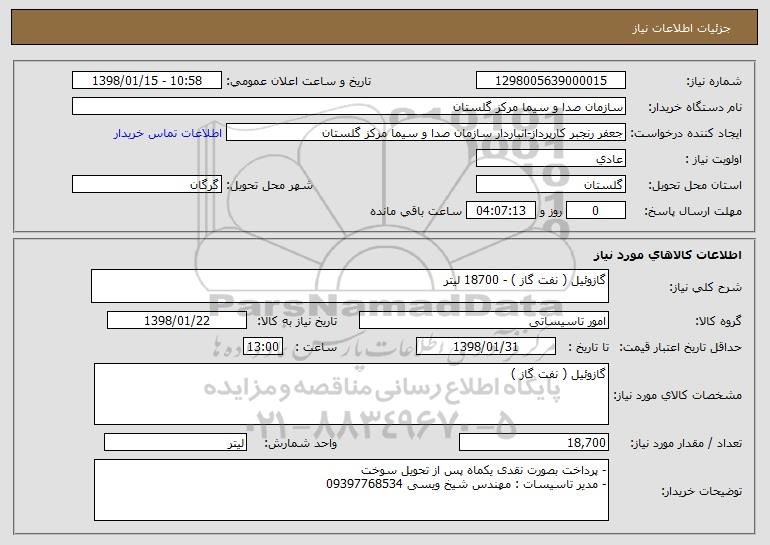Click the buyer notes text area (توضیحات خریدار)
Viewport: 770px width, 545px height.
click(351, 490)
